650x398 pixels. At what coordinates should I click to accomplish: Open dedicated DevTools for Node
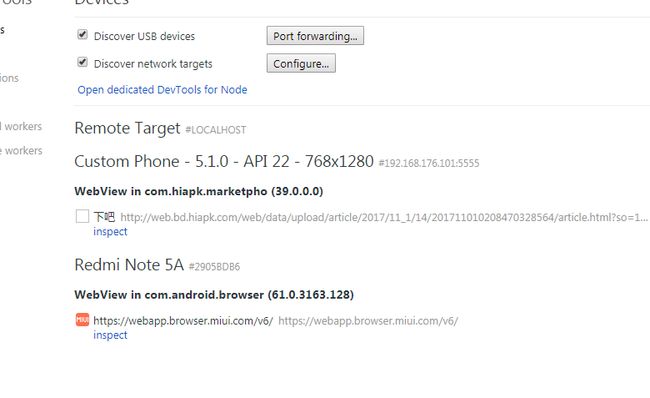162,90
